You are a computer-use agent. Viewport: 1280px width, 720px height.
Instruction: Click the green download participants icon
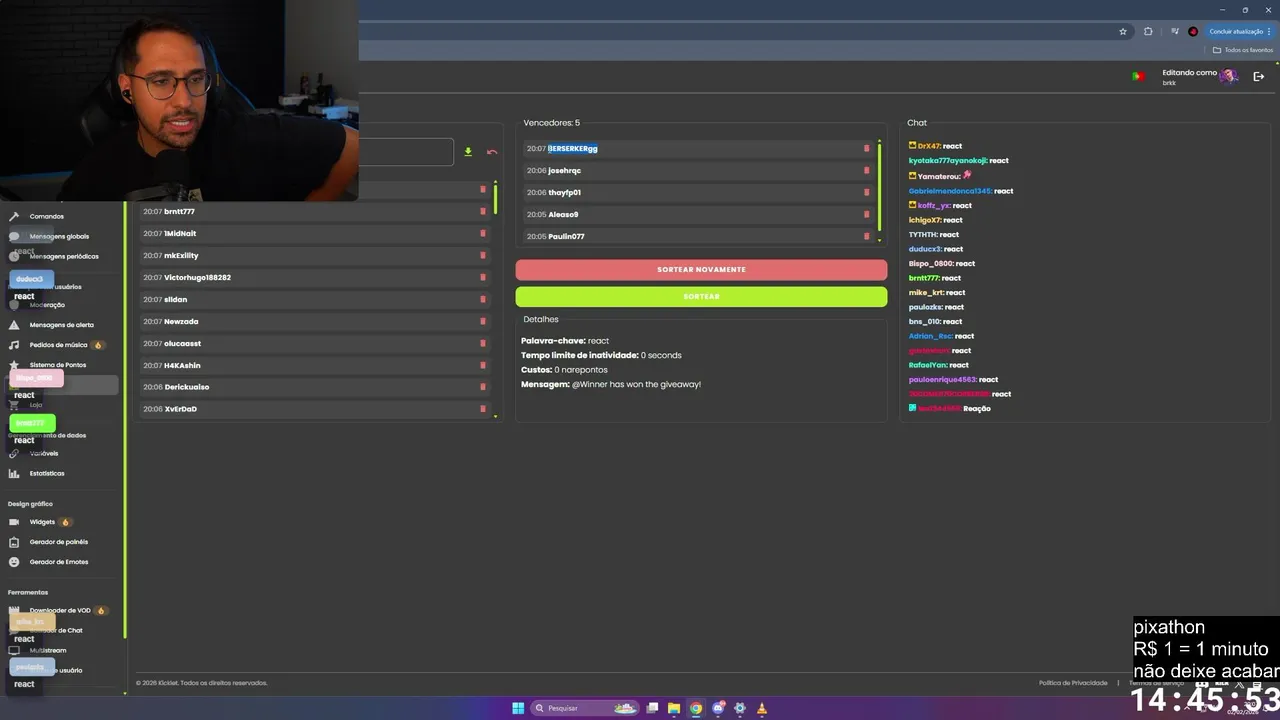468,152
